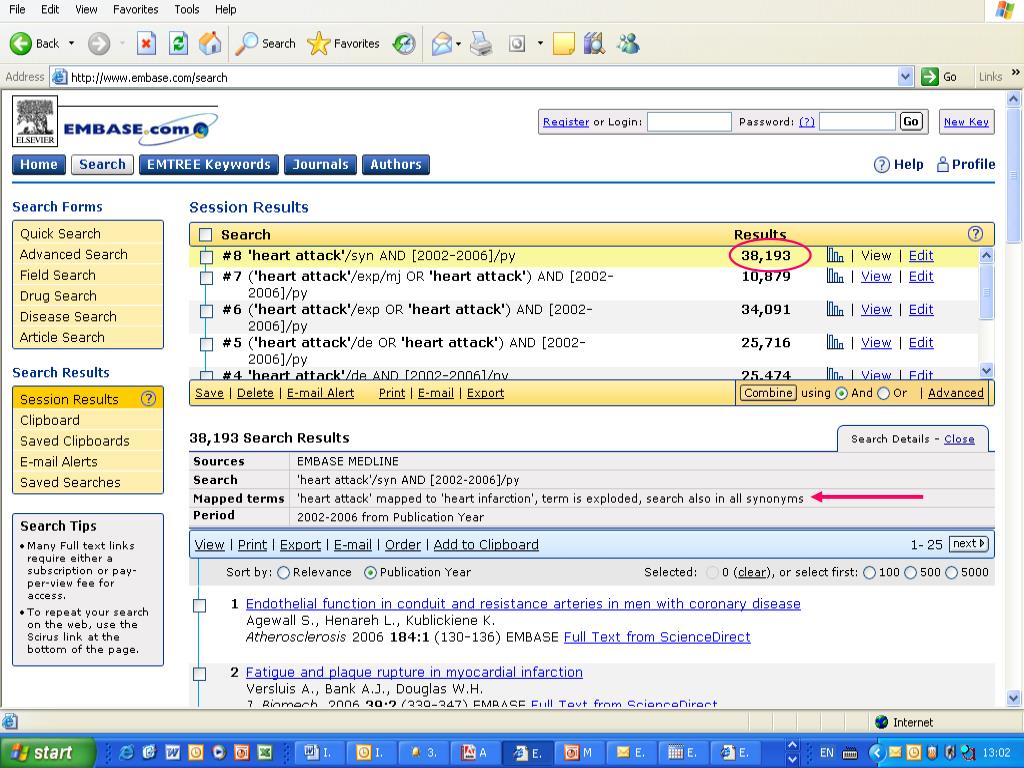Select the And combine radio button

(841, 393)
